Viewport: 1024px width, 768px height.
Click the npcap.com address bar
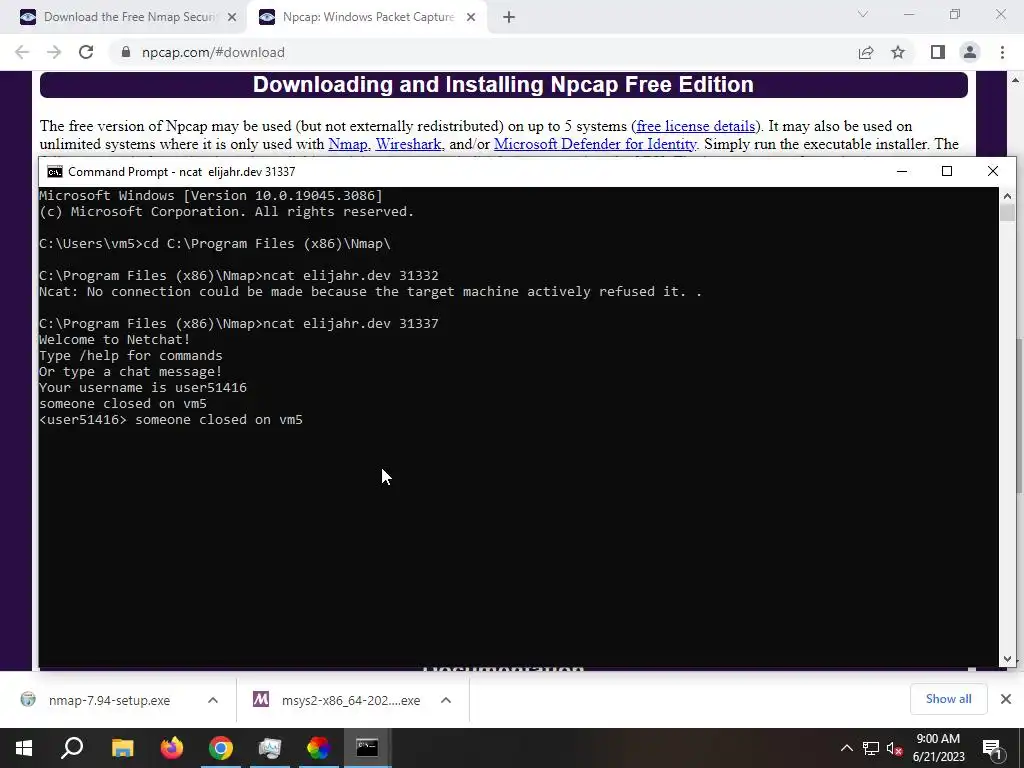483,52
